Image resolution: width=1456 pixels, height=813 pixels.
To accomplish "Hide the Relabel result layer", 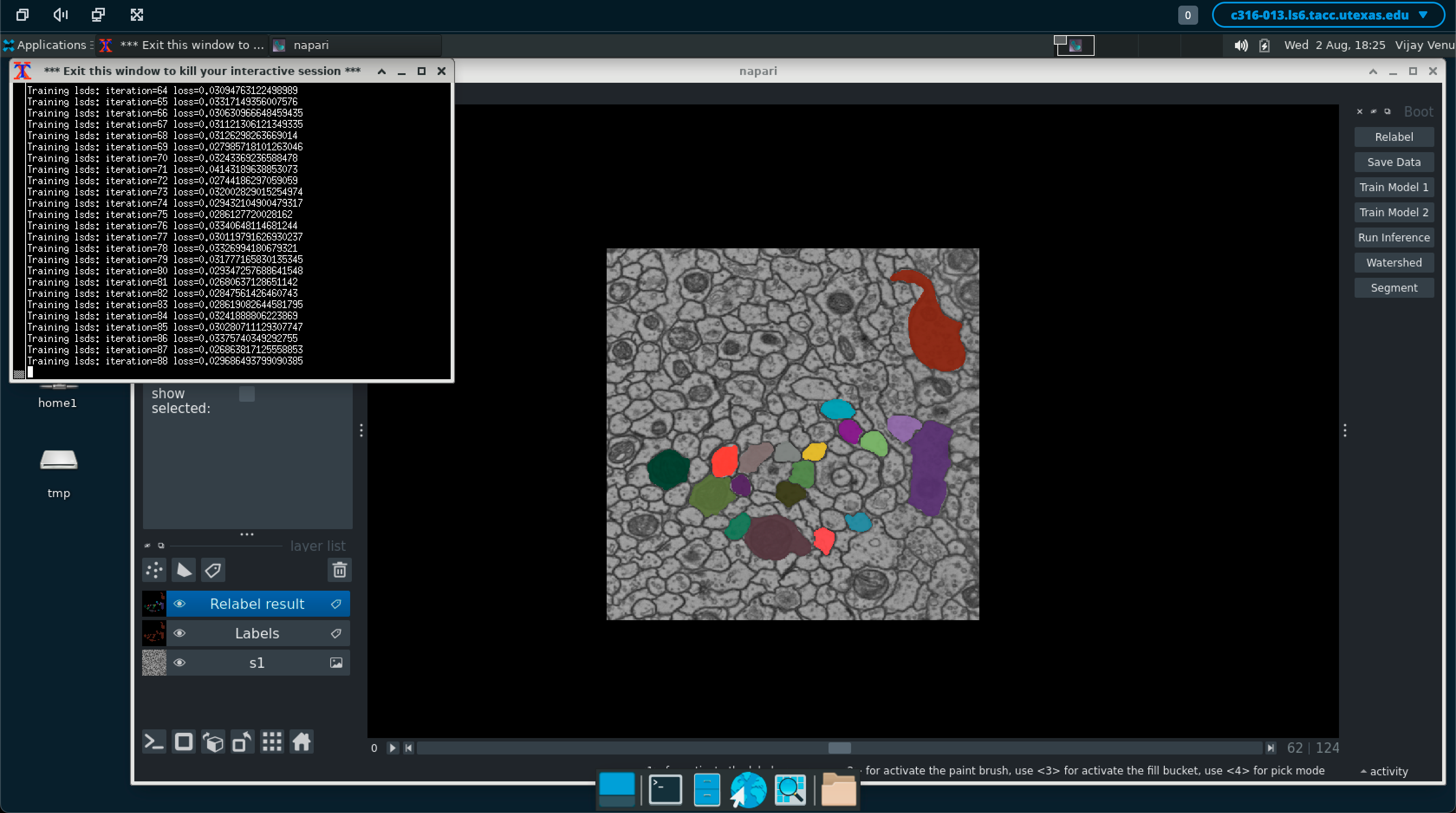I will (179, 604).
